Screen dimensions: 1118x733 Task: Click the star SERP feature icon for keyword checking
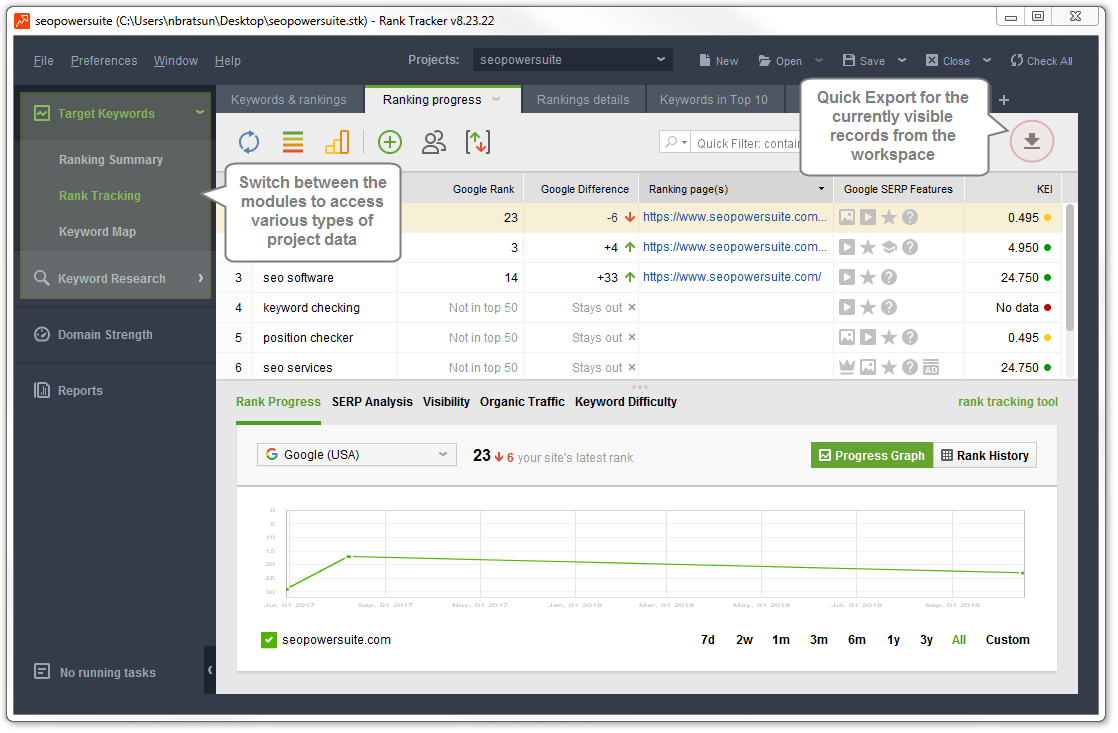868,307
